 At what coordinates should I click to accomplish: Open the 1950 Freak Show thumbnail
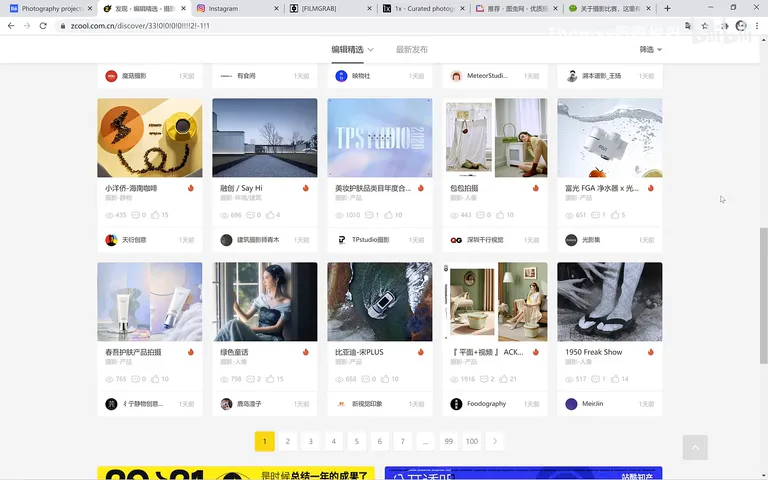point(610,302)
